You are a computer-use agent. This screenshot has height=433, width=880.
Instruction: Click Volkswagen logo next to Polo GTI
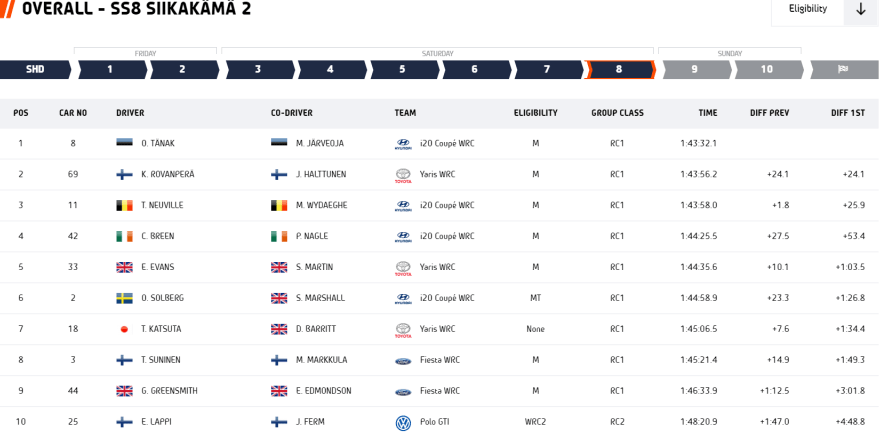pyautogui.click(x=403, y=422)
